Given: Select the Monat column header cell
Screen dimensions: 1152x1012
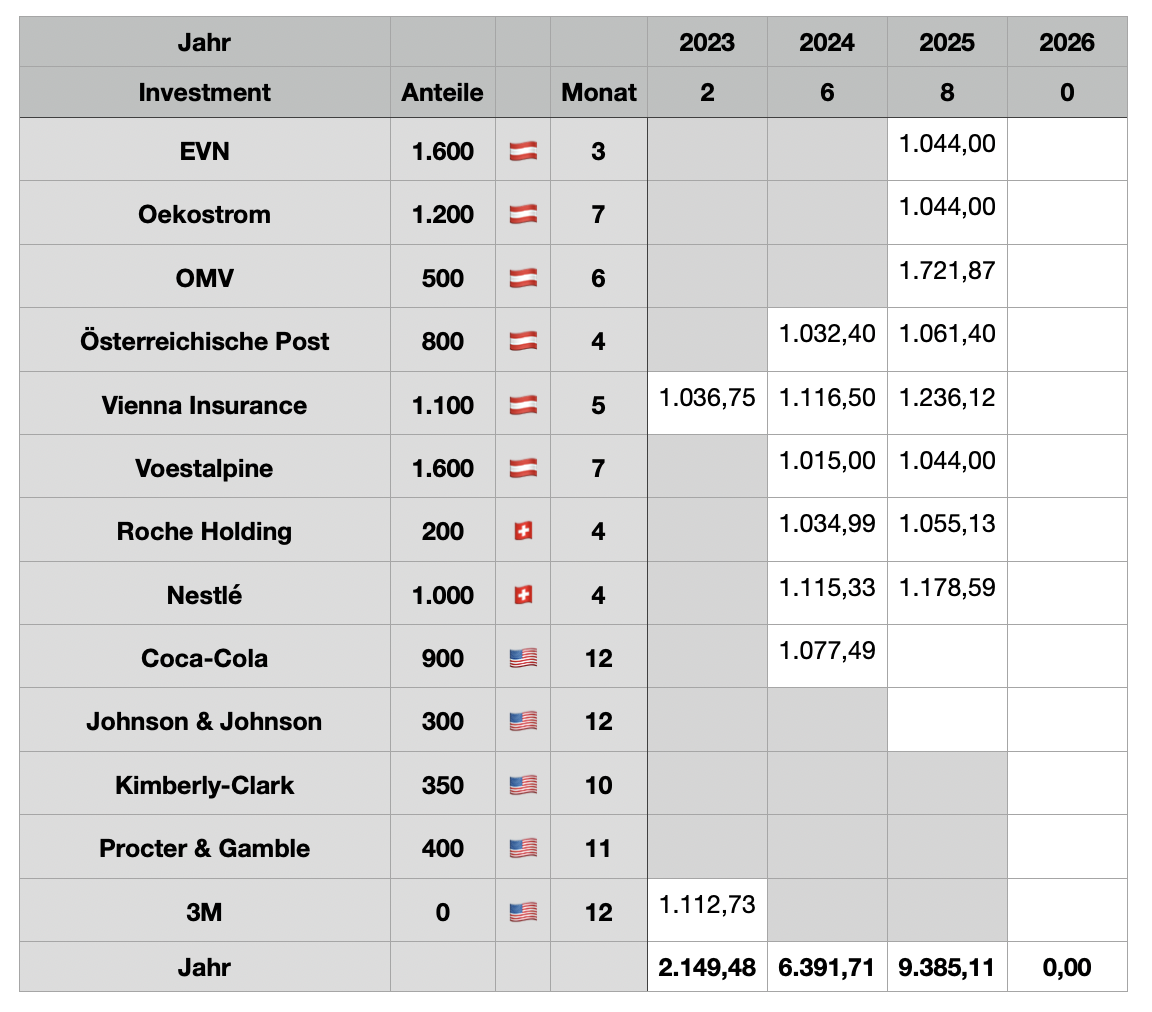Looking at the screenshot, I should point(599,92).
